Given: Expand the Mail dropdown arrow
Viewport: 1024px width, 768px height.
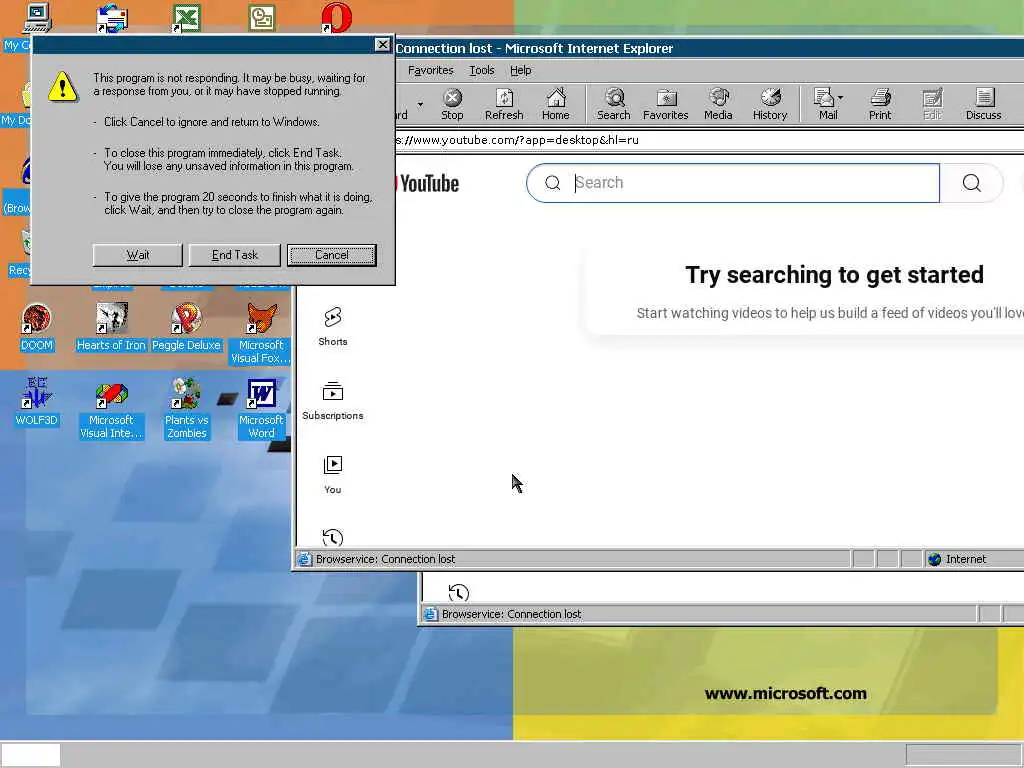Looking at the screenshot, I should pos(840,97).
